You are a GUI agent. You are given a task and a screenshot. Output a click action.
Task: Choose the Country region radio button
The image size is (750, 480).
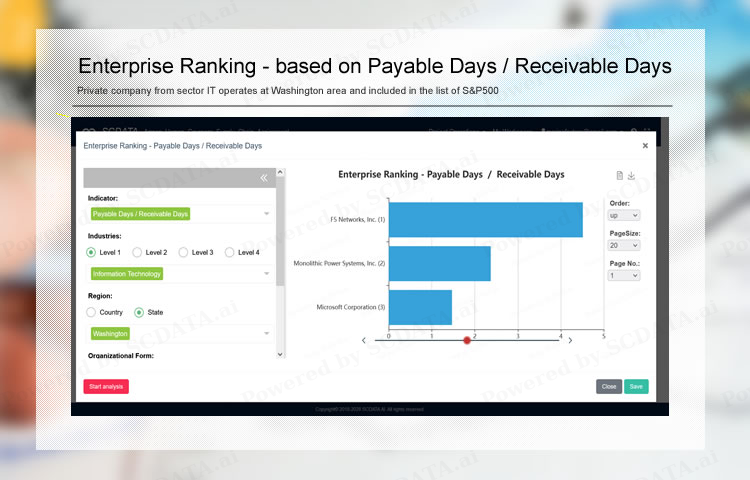(92, 312)
